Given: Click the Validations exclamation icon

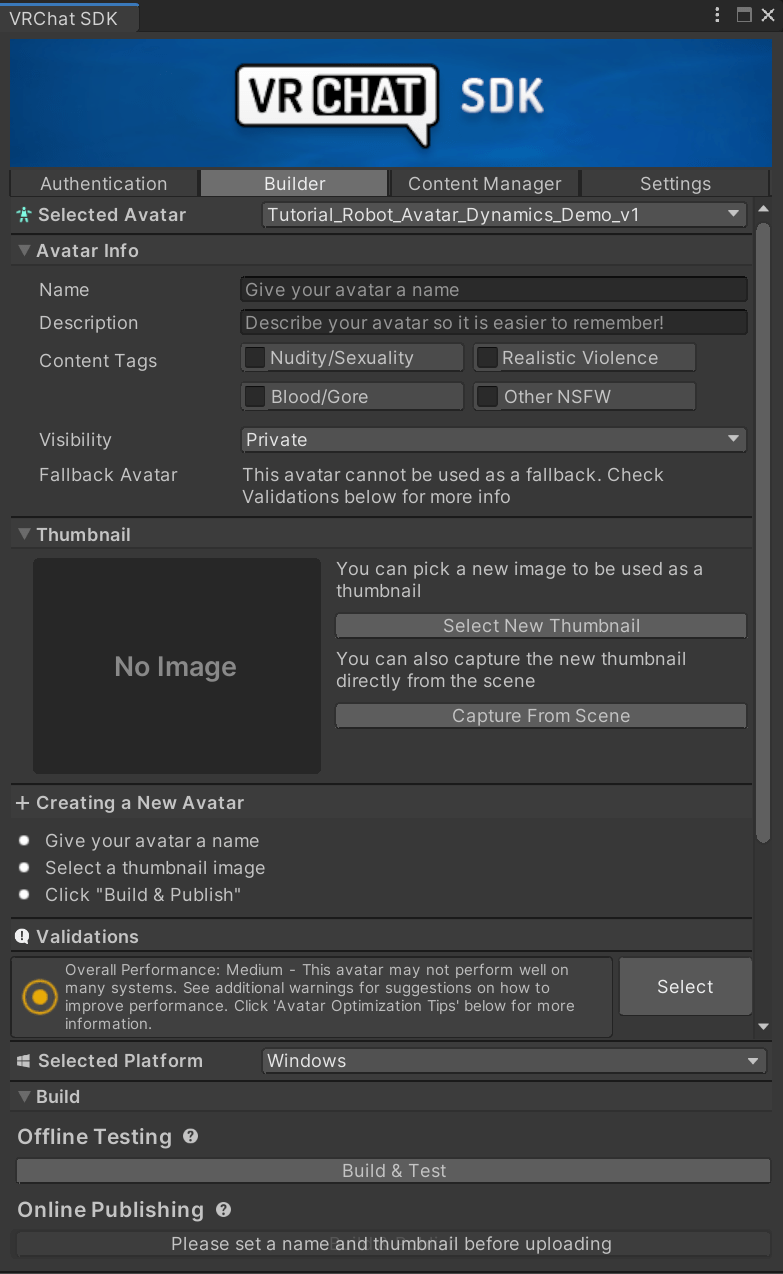Looking at the screenshot, I should [23, 937].
